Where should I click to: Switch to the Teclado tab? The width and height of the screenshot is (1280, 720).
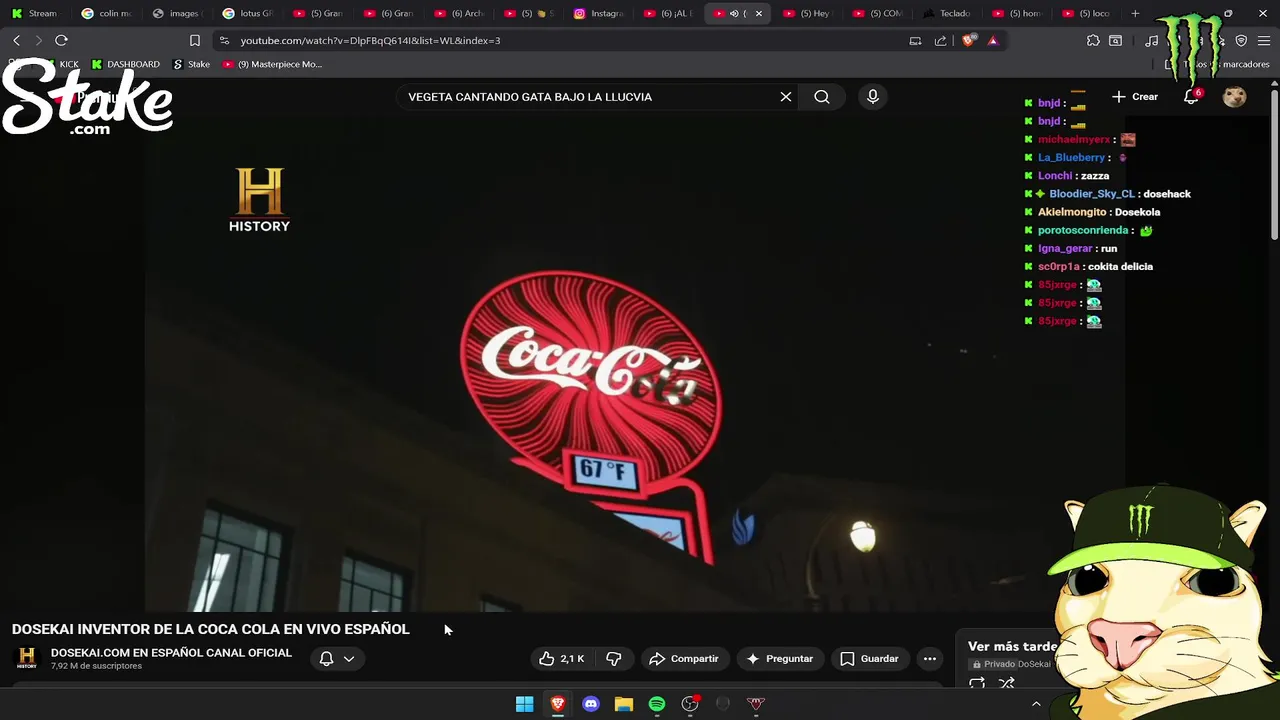point(948,13)
